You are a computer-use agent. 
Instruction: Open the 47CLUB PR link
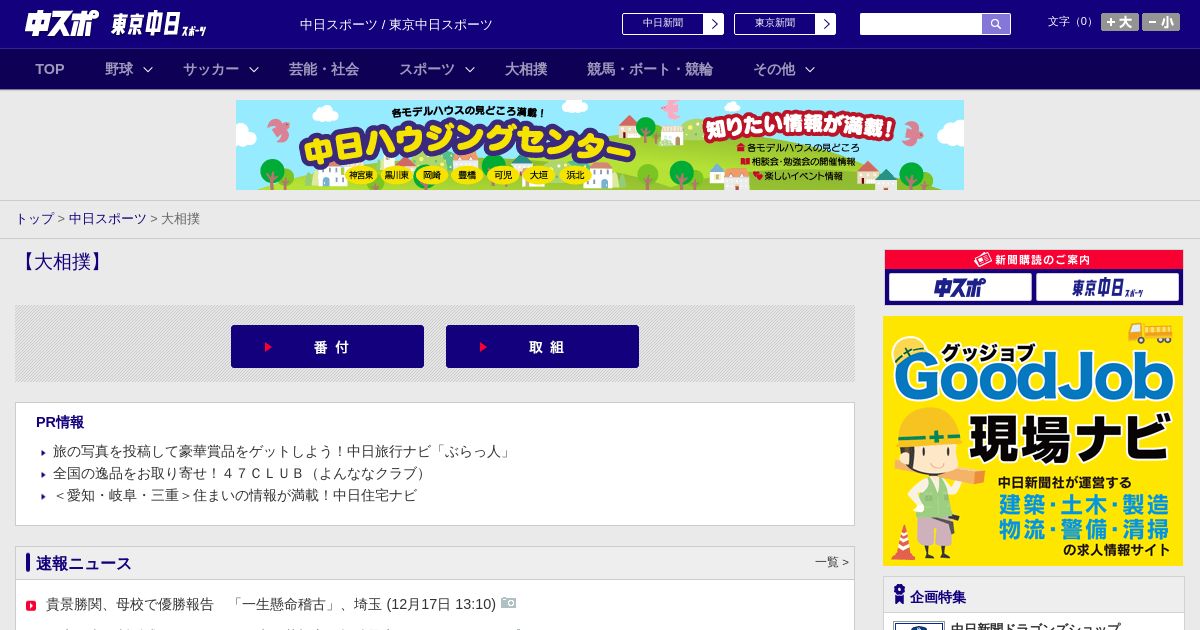pyautogui.click(x=242, y=473)
